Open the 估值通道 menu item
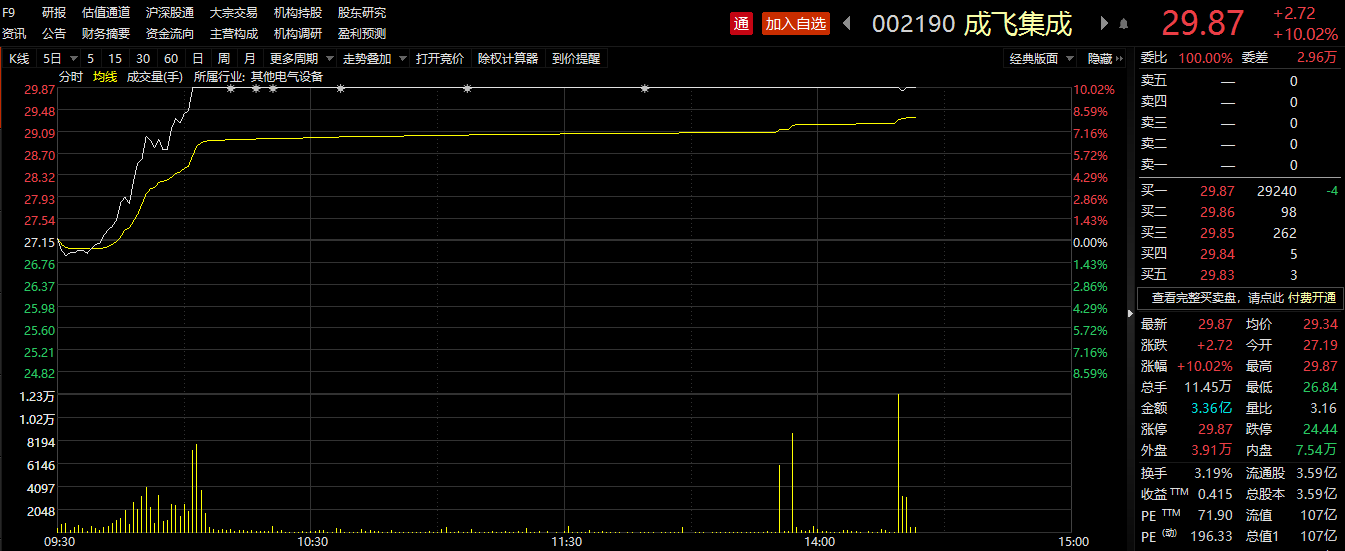 point(106,13)
